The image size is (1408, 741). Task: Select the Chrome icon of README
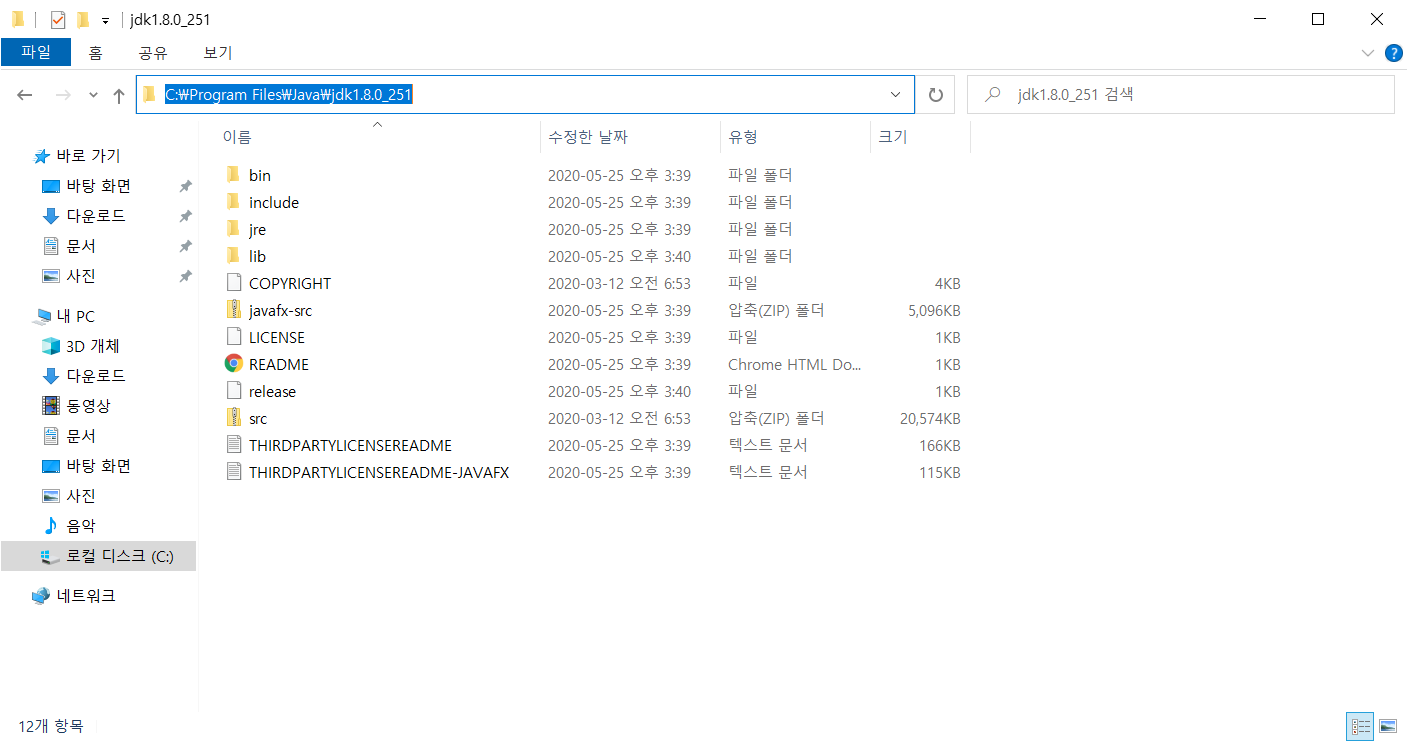[233, 364]
